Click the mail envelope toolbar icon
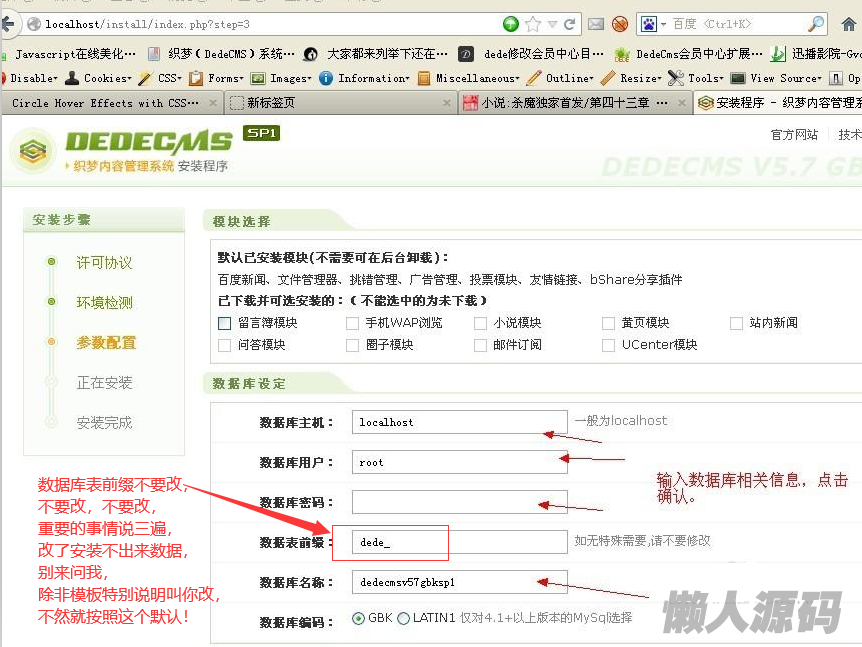This screenshot has height=647, width=862. click(596, 24)
